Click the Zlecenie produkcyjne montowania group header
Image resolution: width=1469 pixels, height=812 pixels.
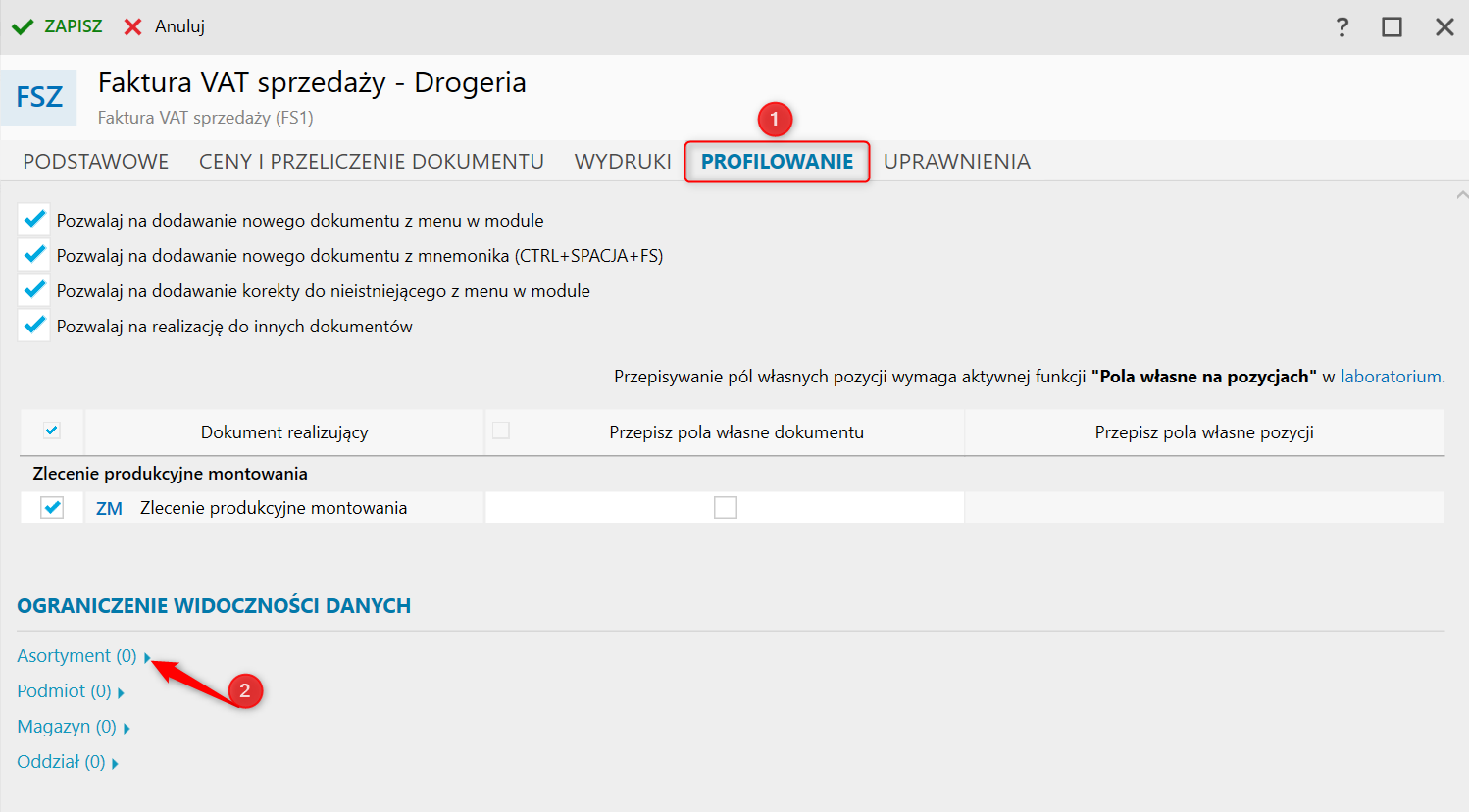(171, 474)
